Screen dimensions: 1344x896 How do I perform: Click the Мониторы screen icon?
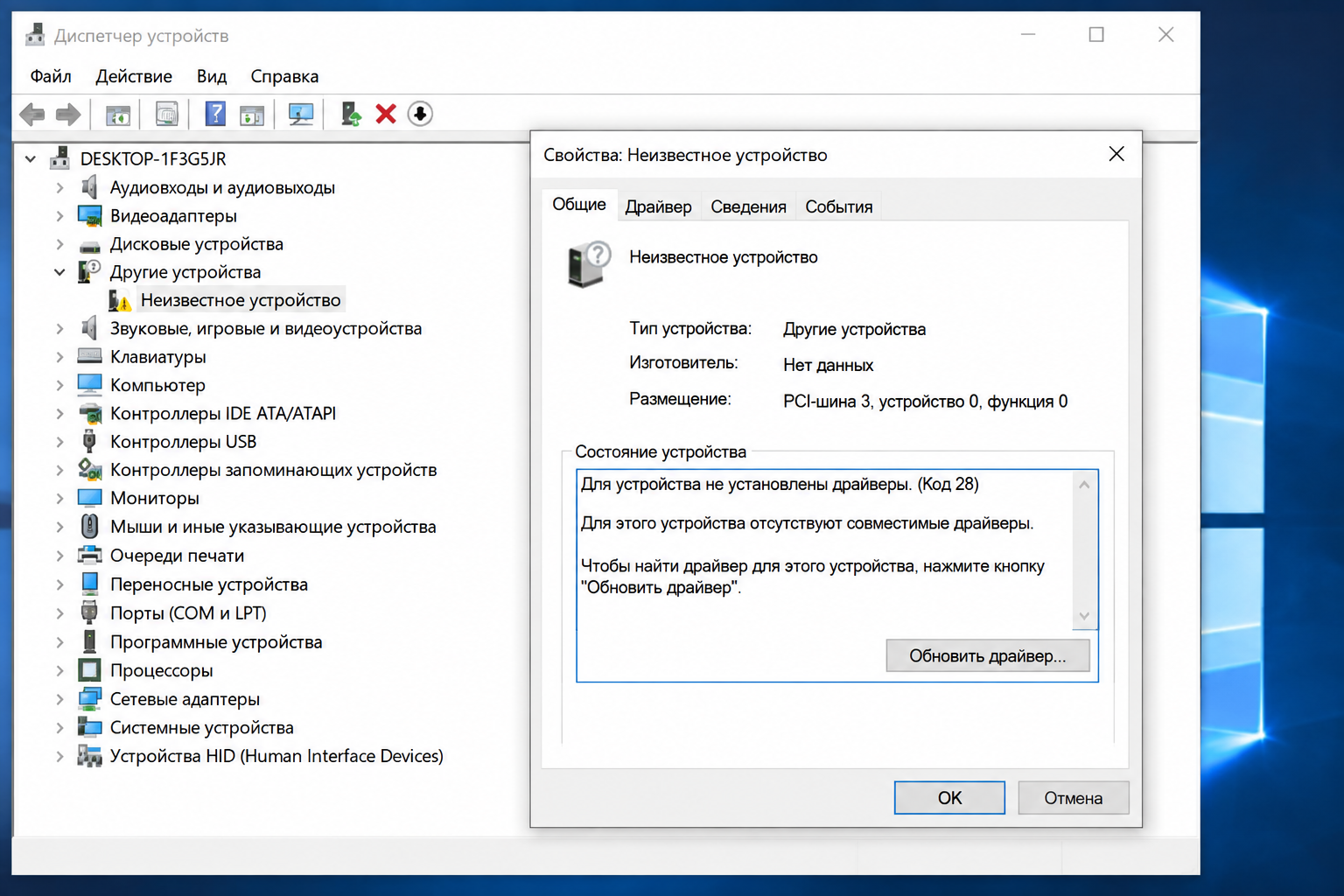coord(89,497)
